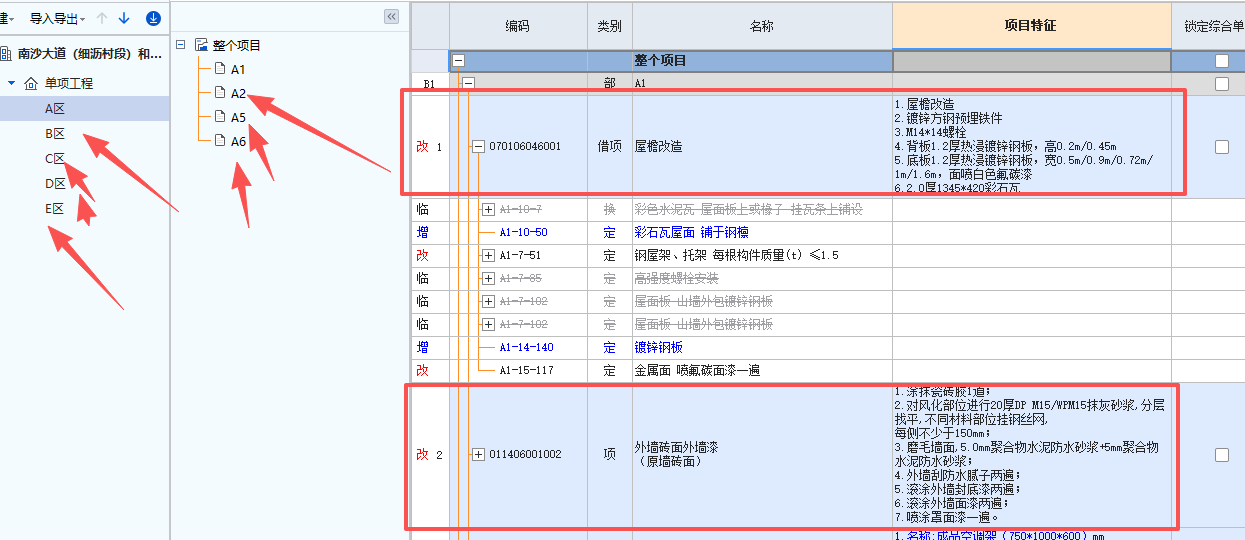Screen dimensions: 1245x540
Task: Click the 名称 column header
Action: coord(762,26)
